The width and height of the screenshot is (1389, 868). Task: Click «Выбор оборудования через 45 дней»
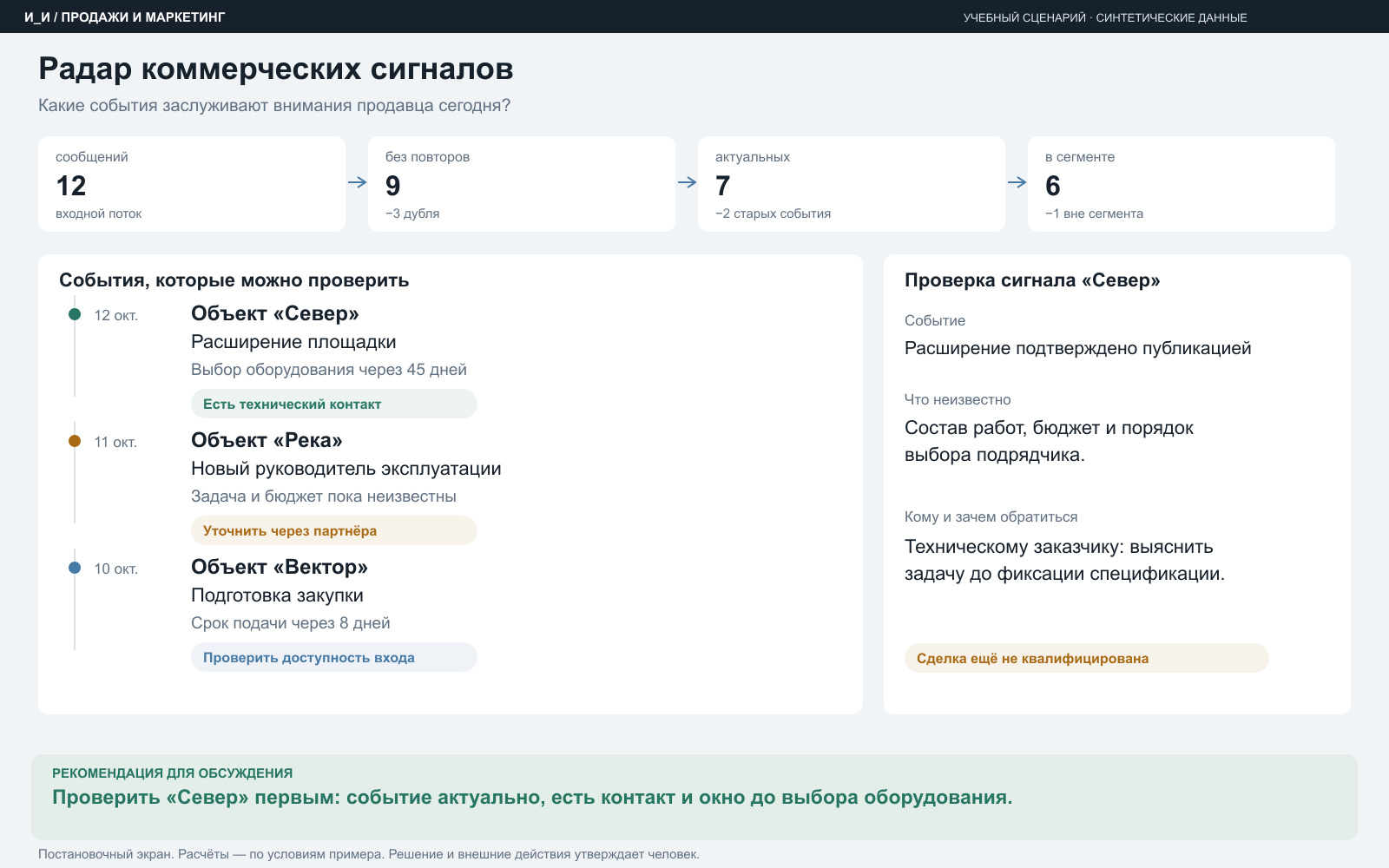(x=329, y=370)
